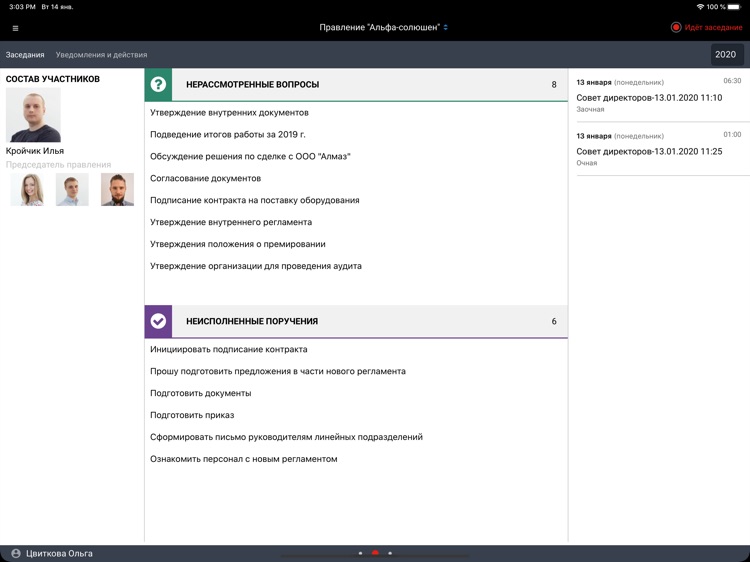Image resolution: width=750 pixels, height=562 pixels.
Task: Tap the Wi-Fi status icon
Action: click(x=700, y=7)
